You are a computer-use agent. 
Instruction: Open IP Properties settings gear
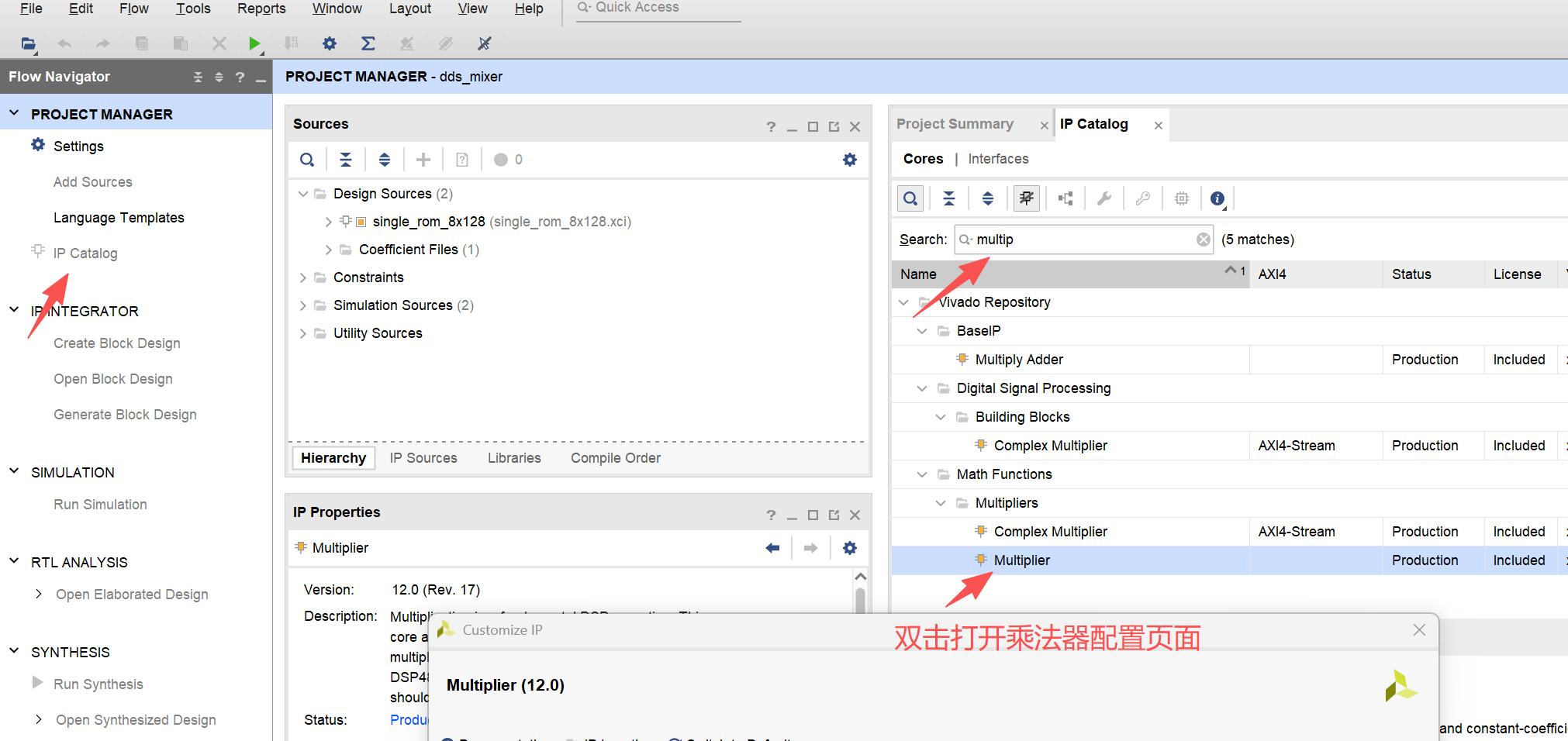850,548
